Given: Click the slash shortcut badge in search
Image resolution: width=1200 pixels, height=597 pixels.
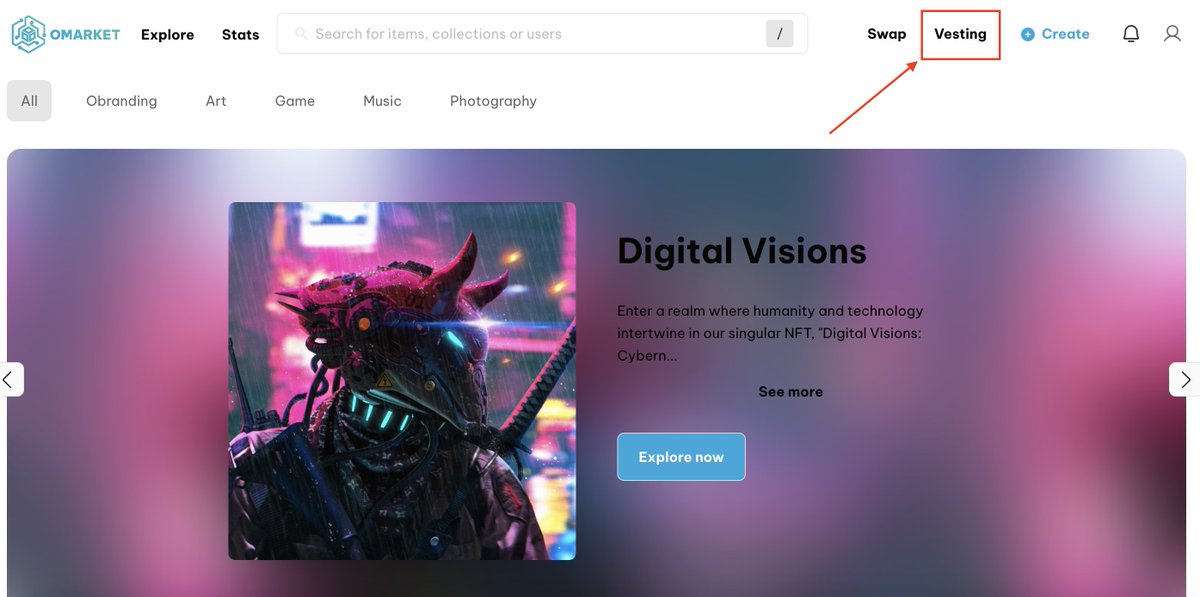Looking at the screenshot, I should 779,34.
